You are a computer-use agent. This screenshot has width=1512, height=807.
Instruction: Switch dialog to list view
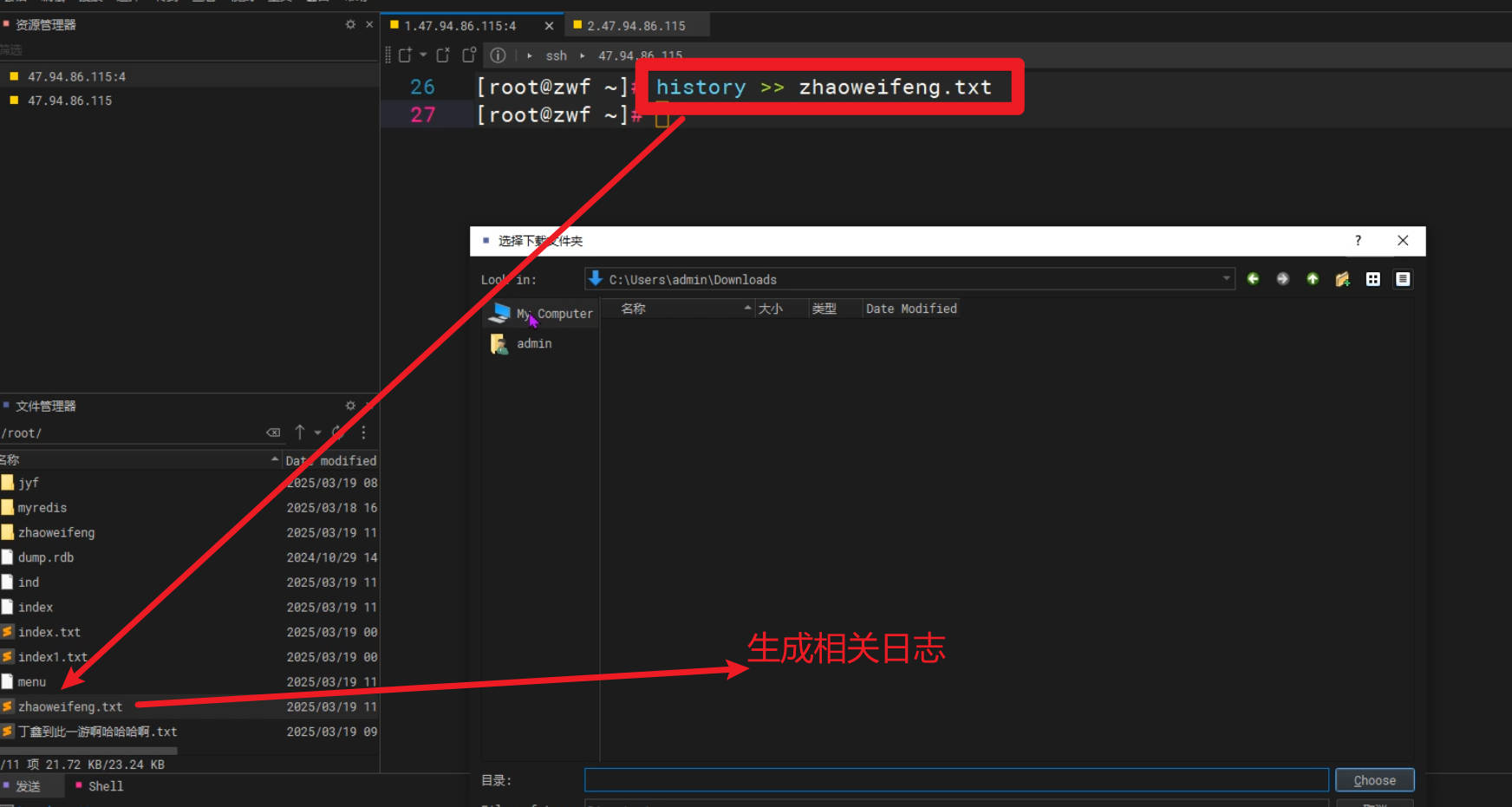point(1373,279)
